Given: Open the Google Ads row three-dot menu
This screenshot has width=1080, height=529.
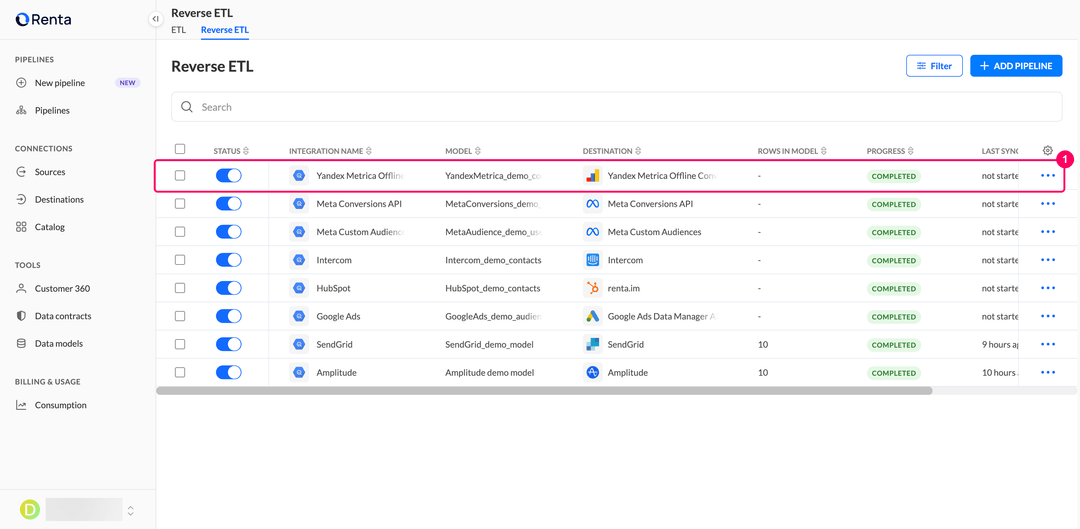Looking at the screenshot, I should pos(1048,316).
